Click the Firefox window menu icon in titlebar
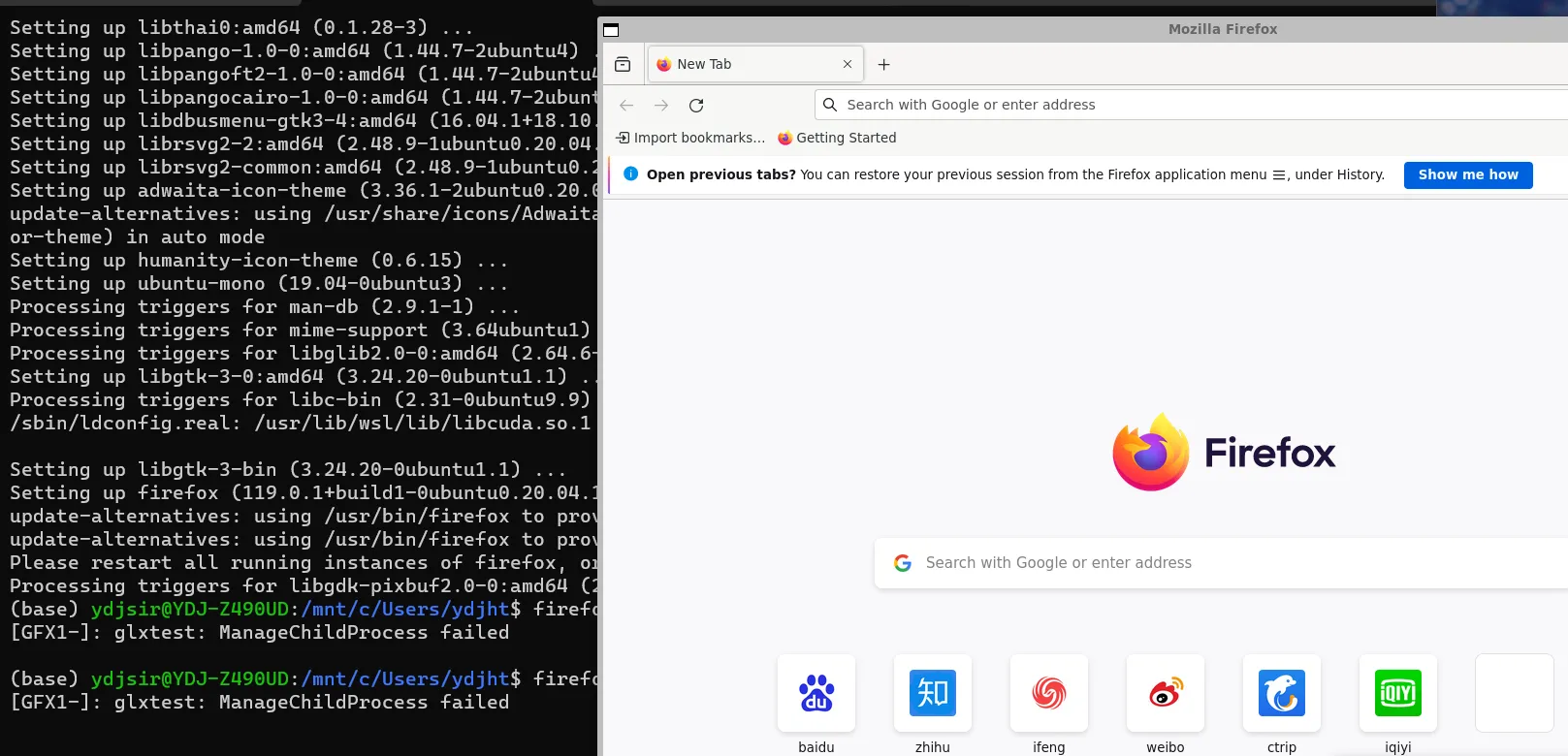 611,30
